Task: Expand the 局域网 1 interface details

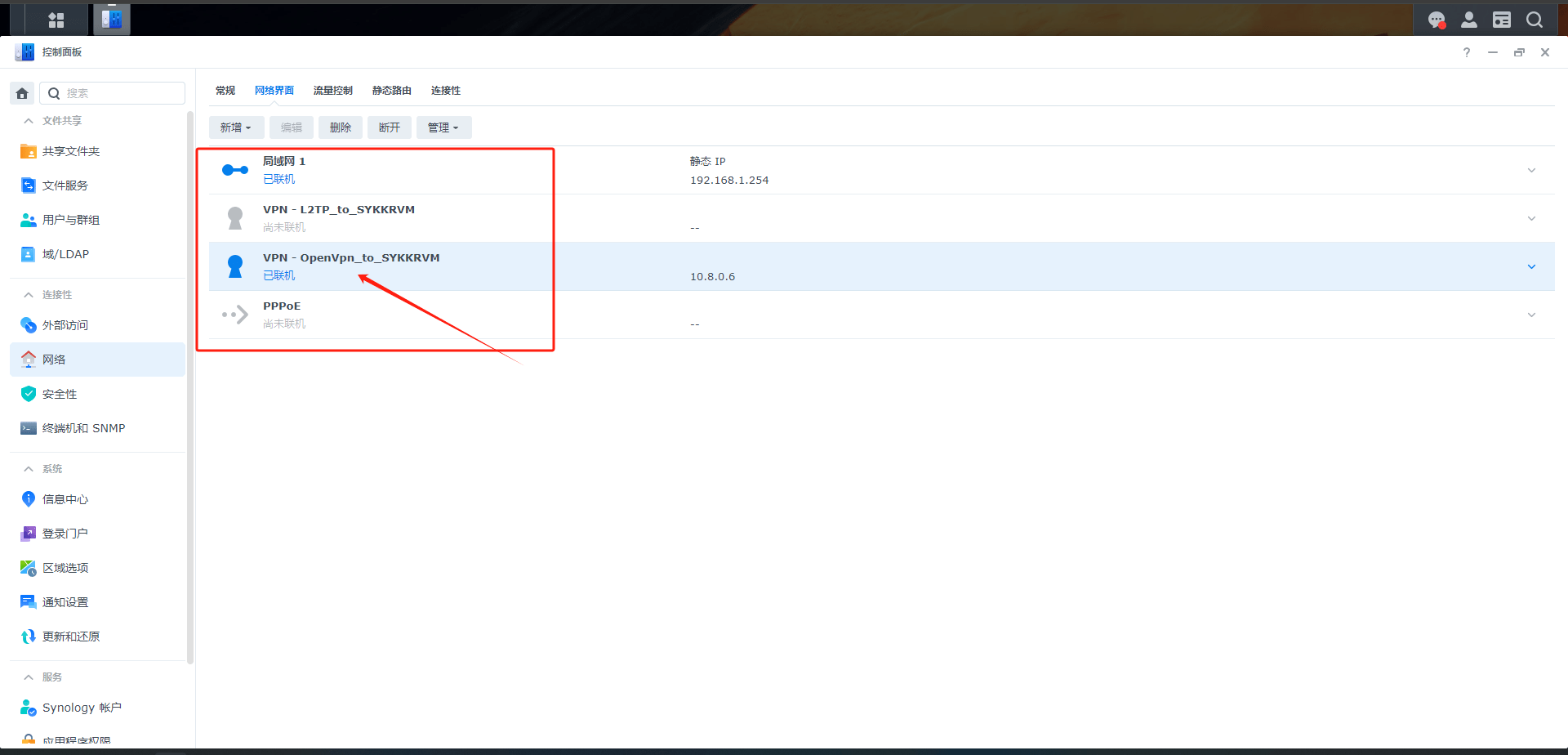Action: pos(1531,170)
